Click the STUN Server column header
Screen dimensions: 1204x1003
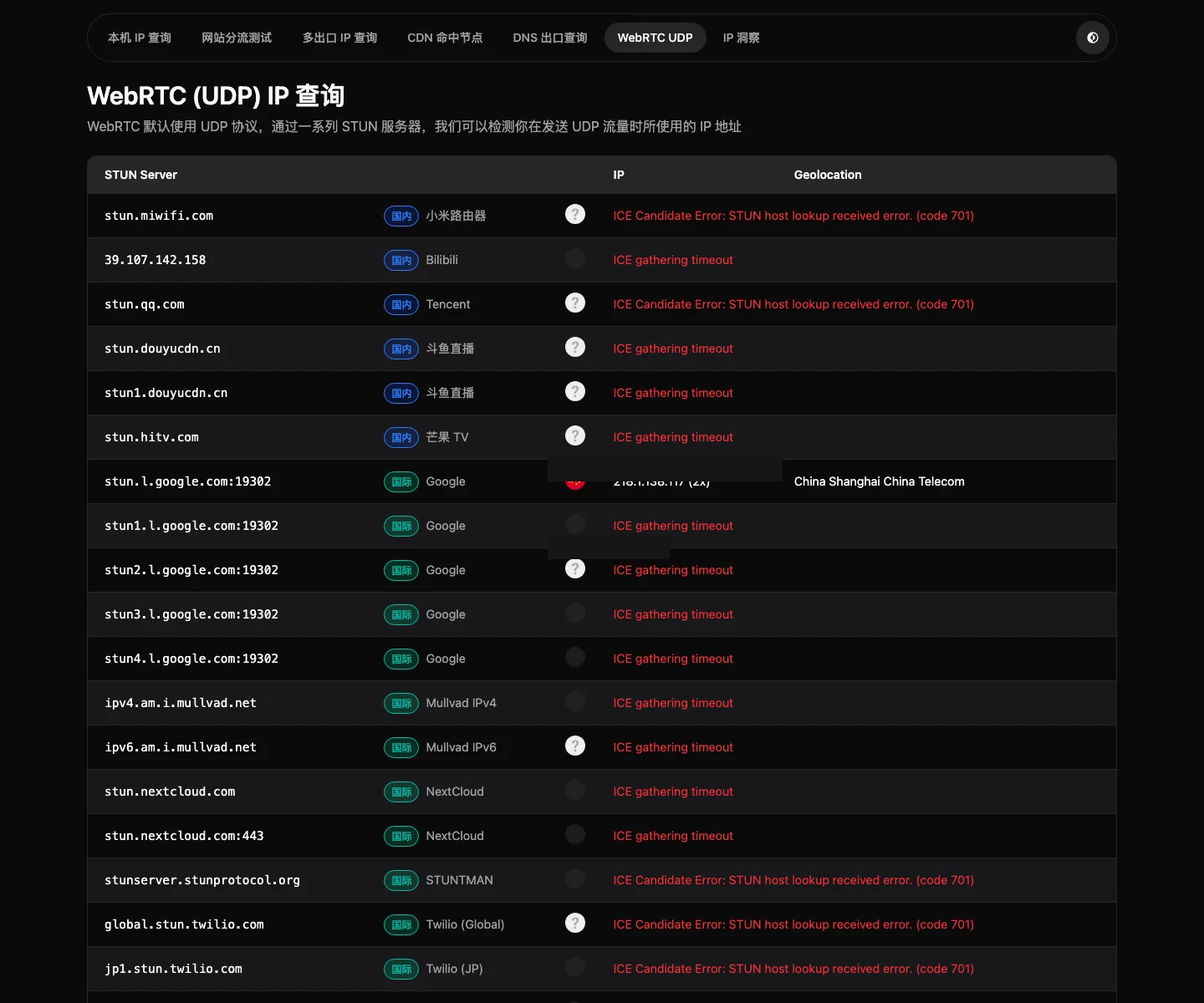pyautogui.click(x=140, y=175)
